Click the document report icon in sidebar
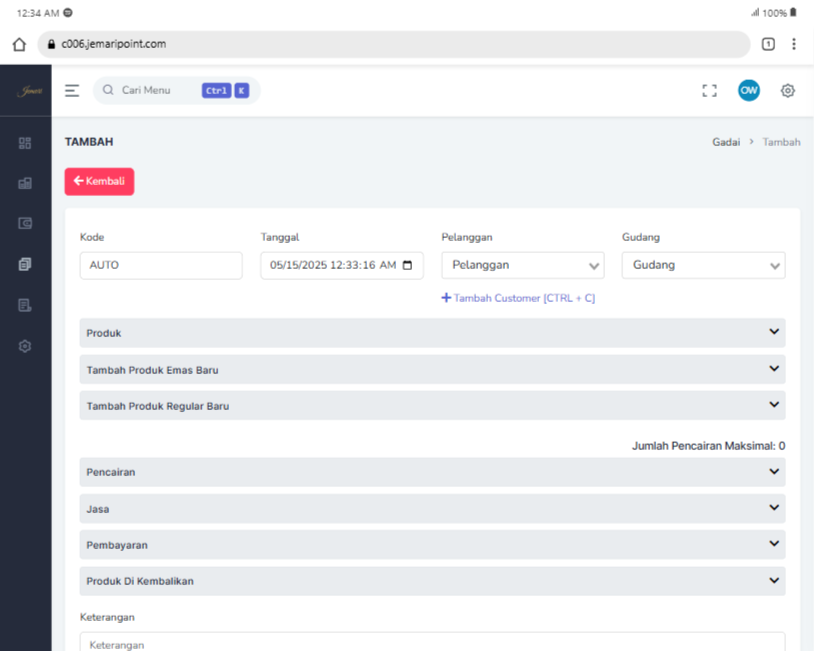 click(25, 306)
